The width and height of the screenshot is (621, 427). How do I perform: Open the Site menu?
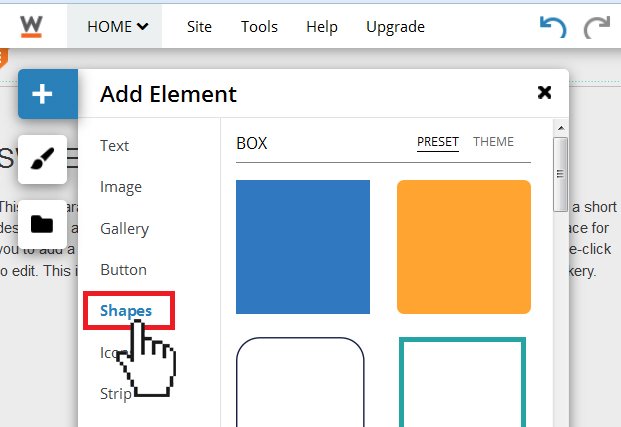tap(199, 27)
